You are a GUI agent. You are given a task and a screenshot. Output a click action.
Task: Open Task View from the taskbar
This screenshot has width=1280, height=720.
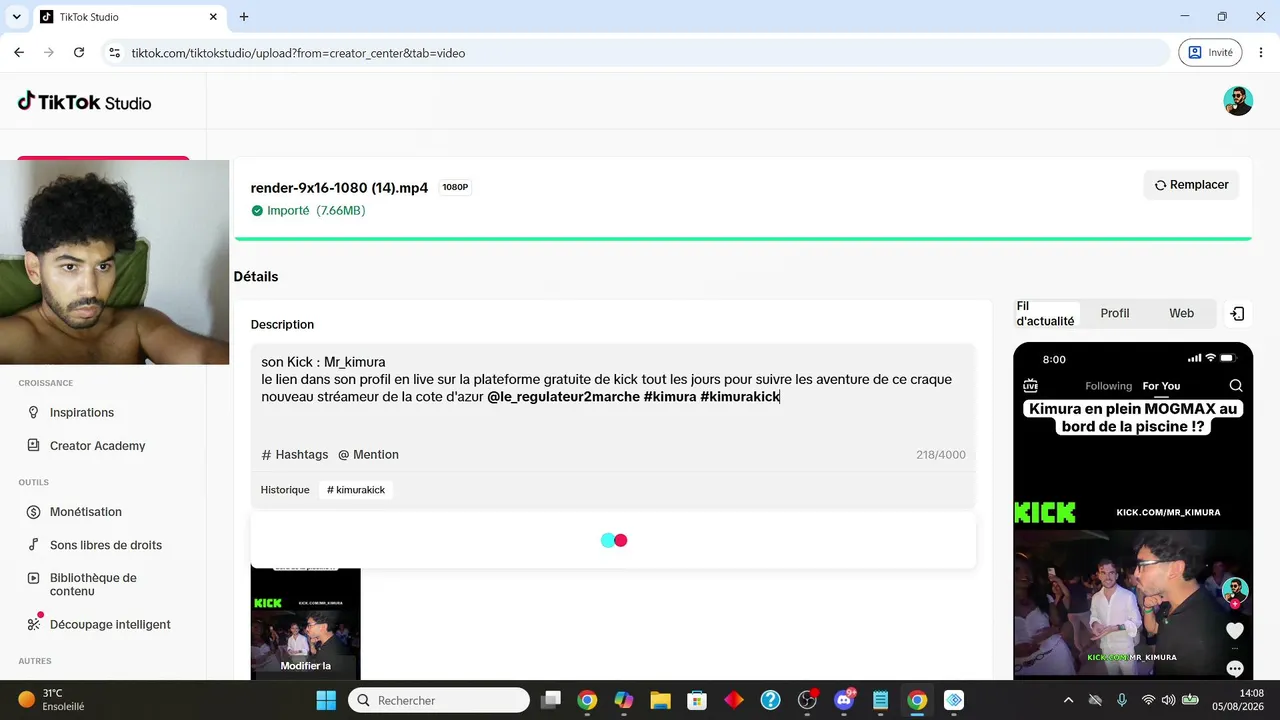551,700
